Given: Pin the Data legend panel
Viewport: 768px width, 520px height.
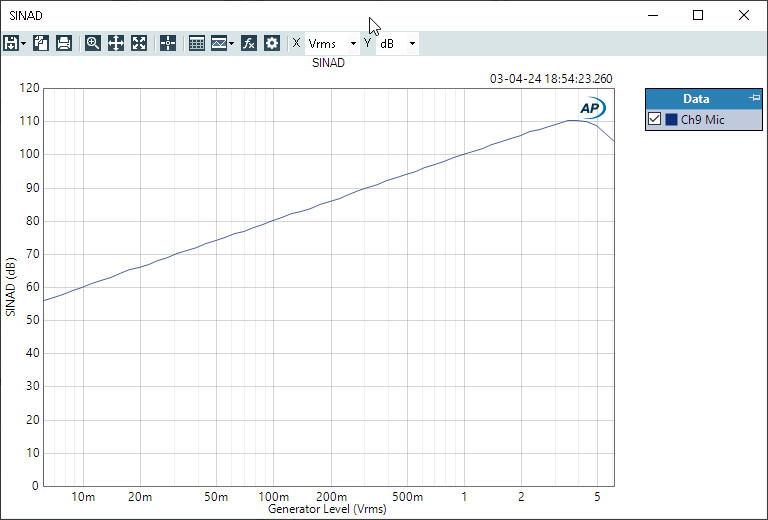Looking at the screenshot, I should tap(755, 98).
